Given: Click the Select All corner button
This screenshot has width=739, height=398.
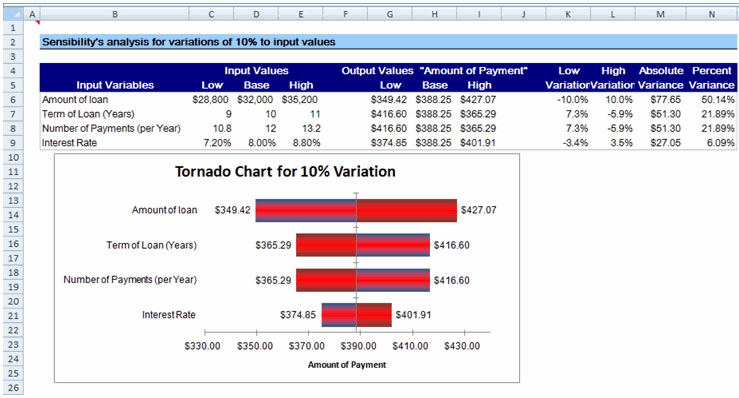Looking at the screenshot, I should pyautogui.click(x=13, y=15).
